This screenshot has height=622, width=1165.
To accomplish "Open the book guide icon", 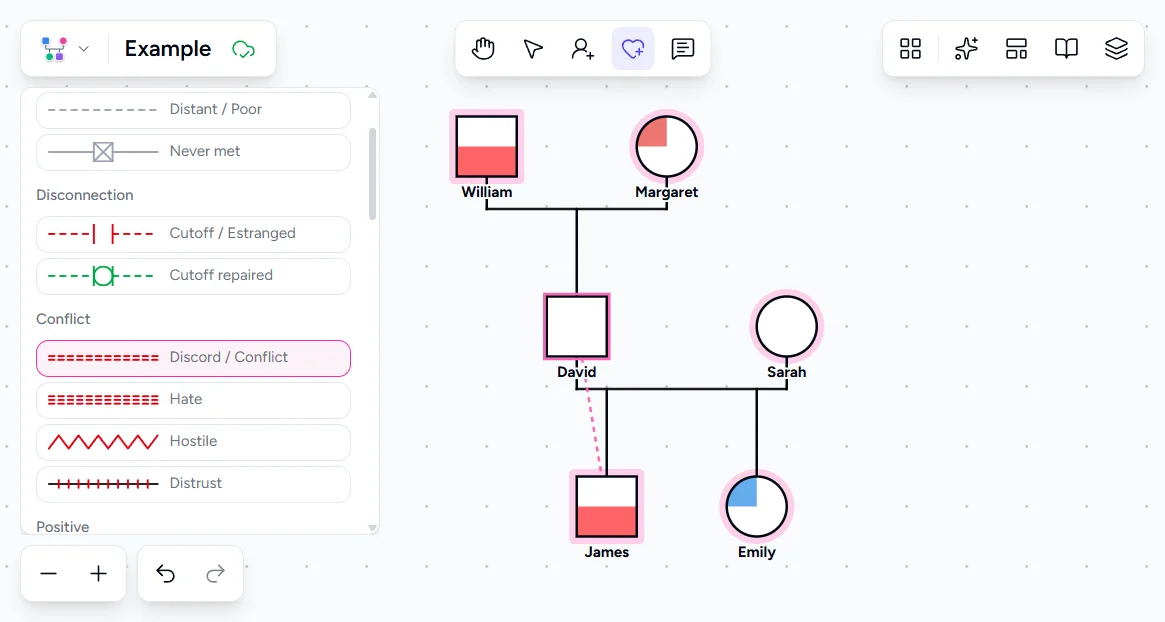I will pyautogui.click(x=1066, y=49).
